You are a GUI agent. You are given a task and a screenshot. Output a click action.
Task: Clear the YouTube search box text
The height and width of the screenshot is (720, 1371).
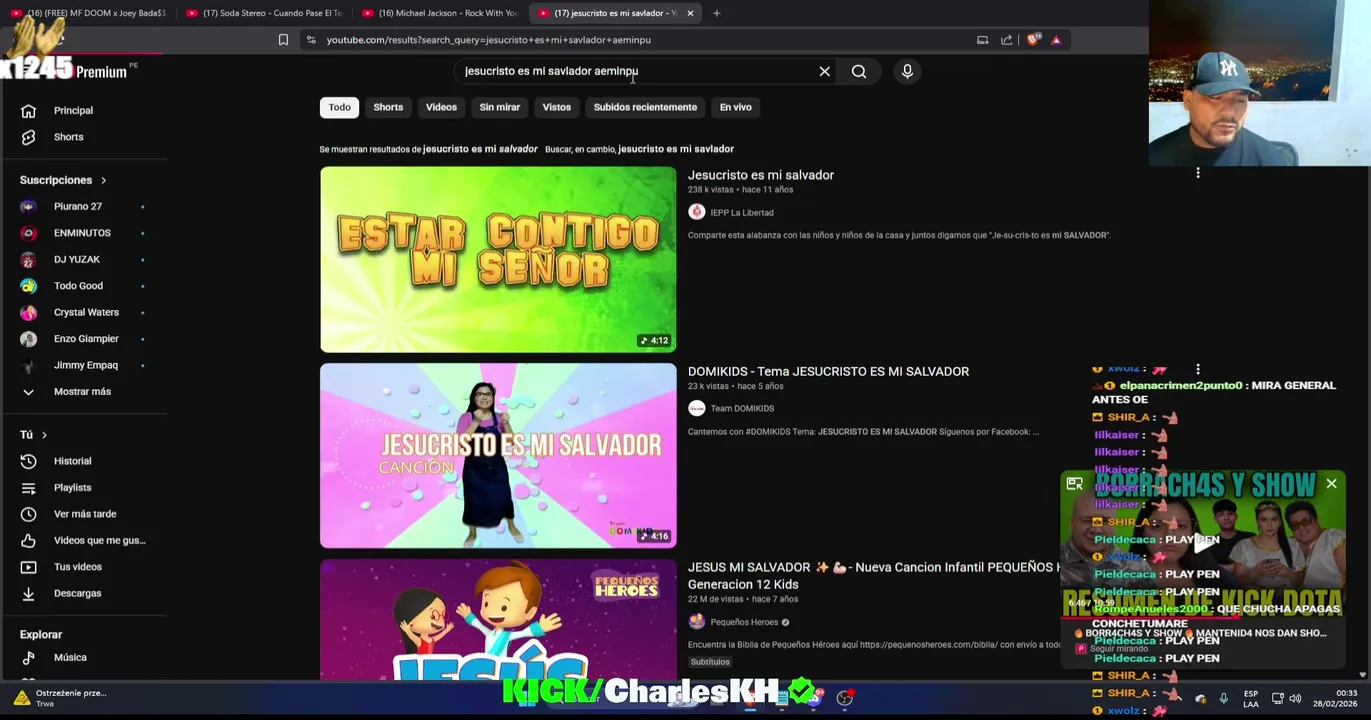point(824,71)
